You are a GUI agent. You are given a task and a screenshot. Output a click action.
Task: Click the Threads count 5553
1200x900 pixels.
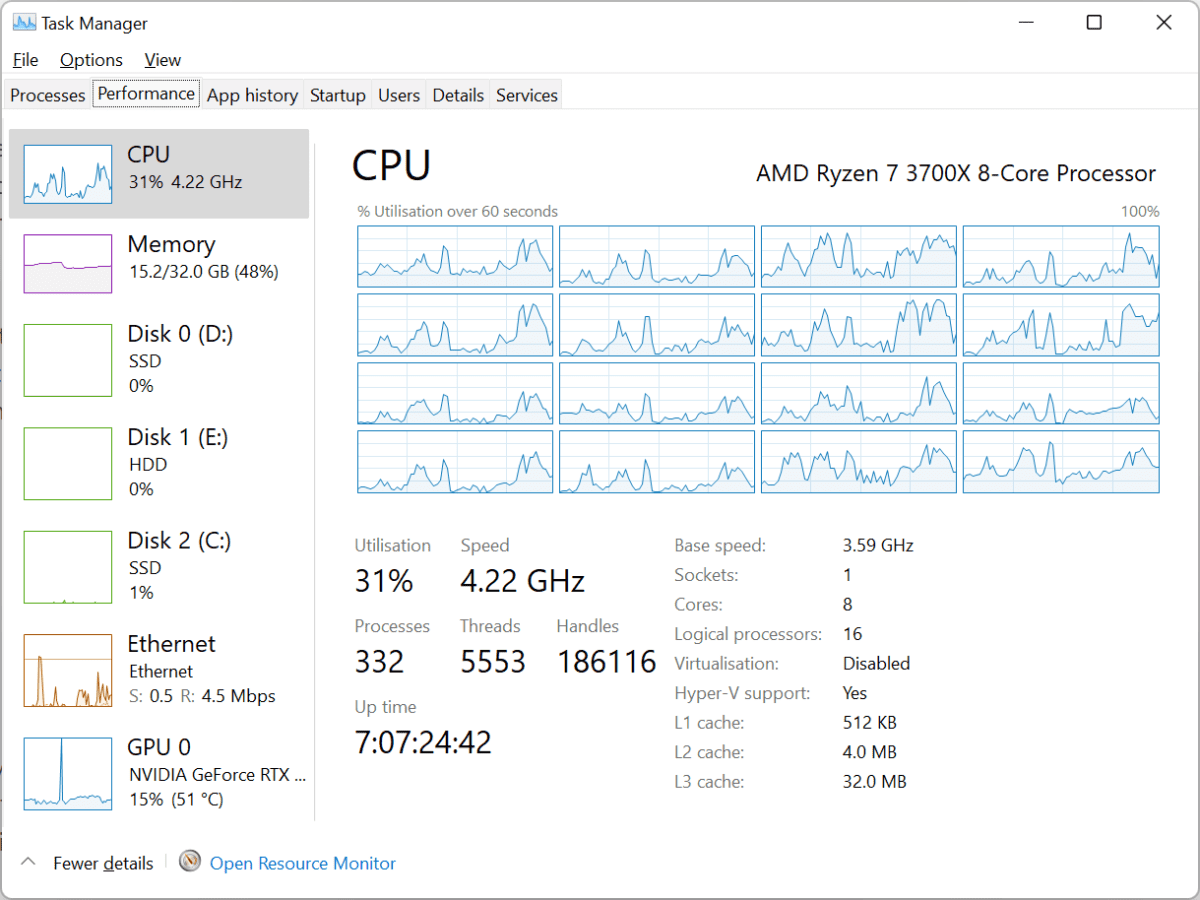point(493,661)
